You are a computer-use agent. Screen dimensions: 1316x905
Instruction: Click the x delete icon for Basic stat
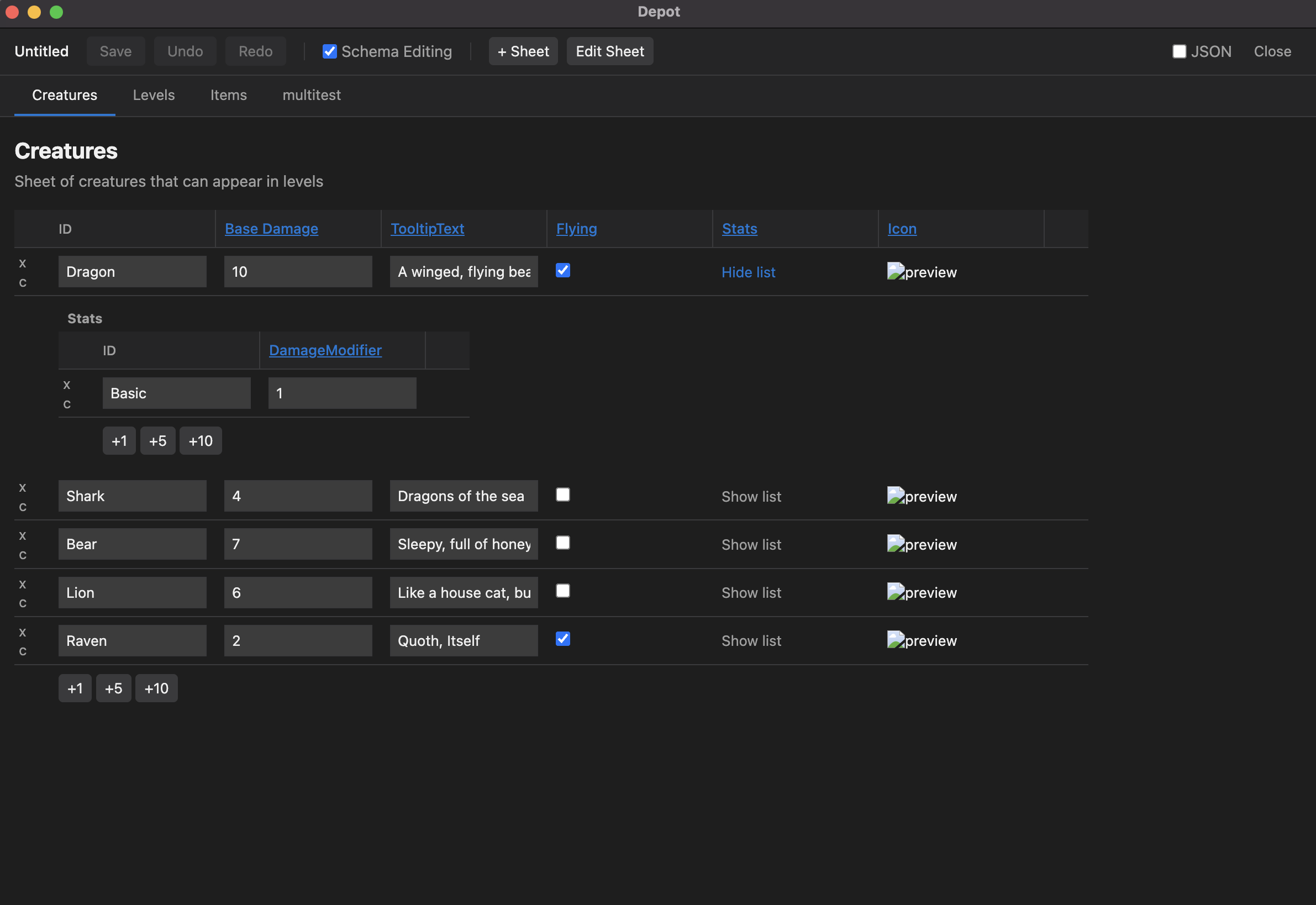coord(67,385)
